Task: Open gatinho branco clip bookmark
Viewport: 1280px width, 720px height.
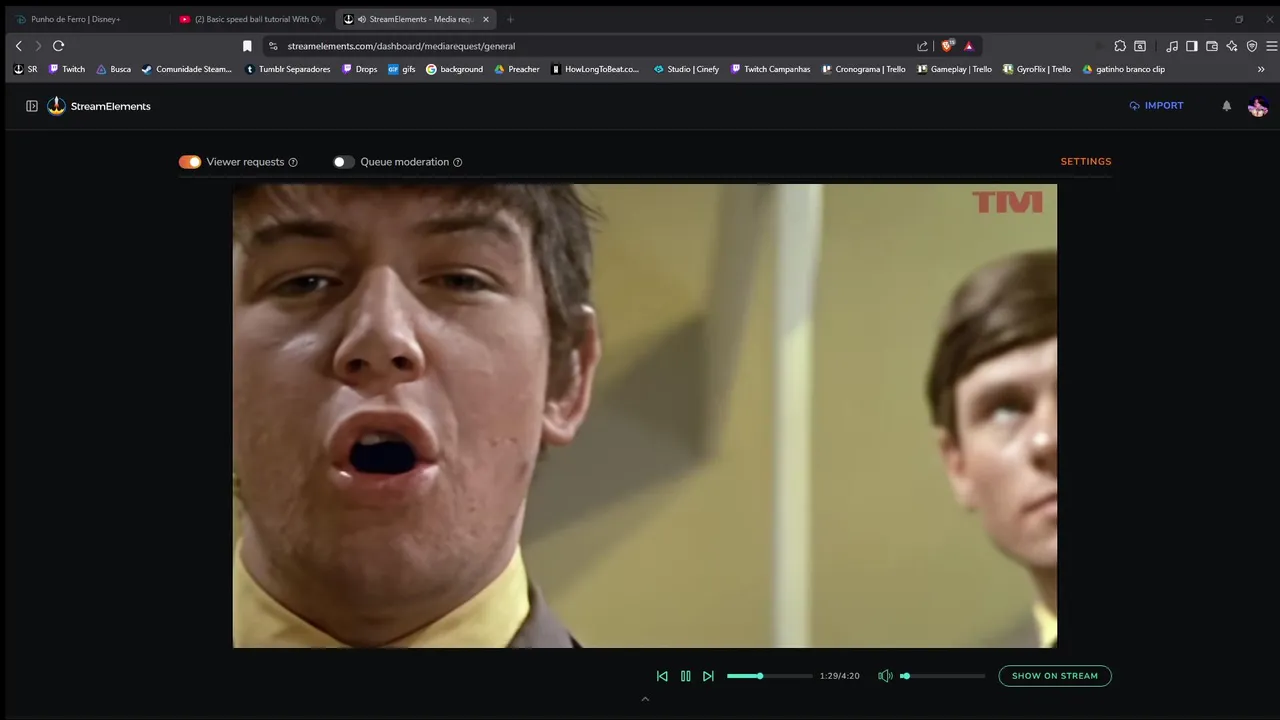Action: [1124, 70]
